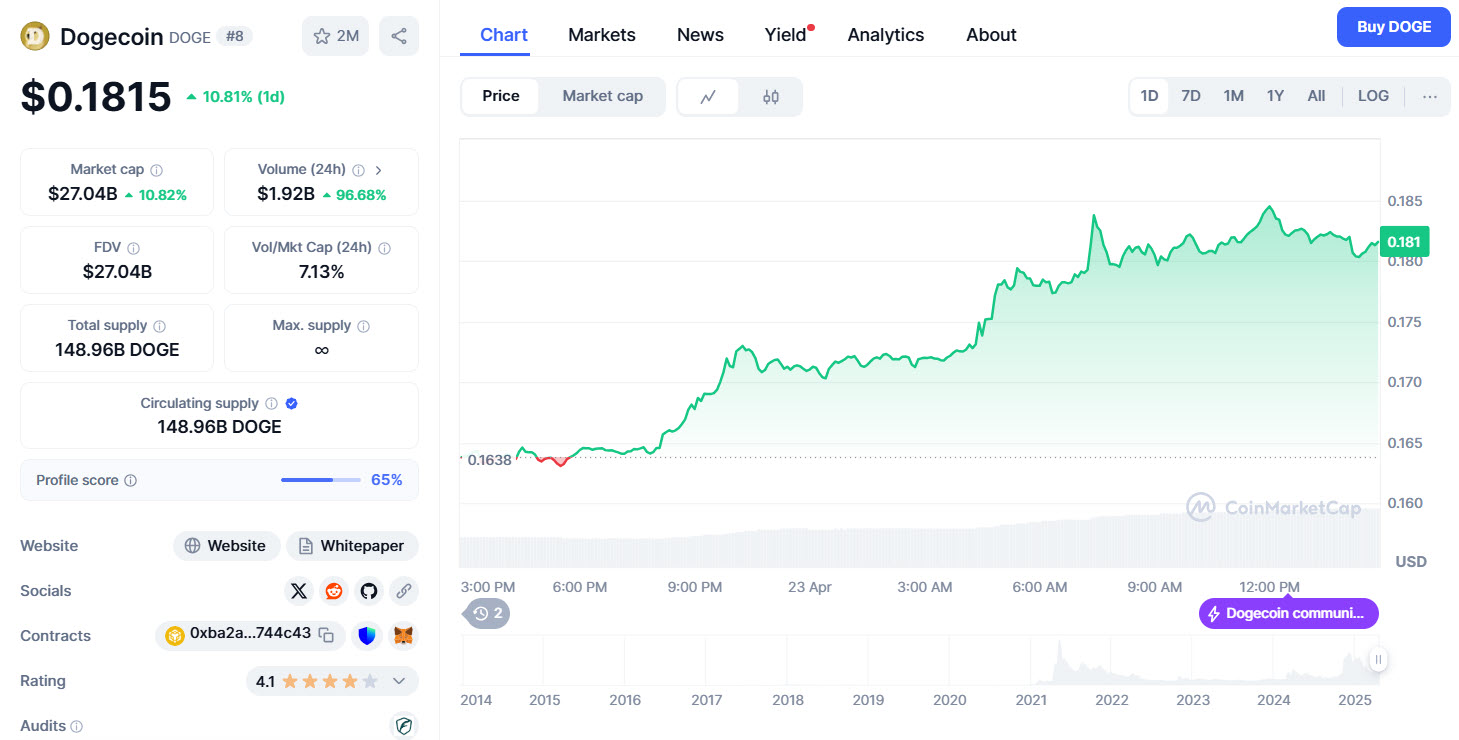Viewport: 1459px width, 740px height.
Task: Set chart range to 1D
Action: pyautogui.click(x=1150, y=96)
